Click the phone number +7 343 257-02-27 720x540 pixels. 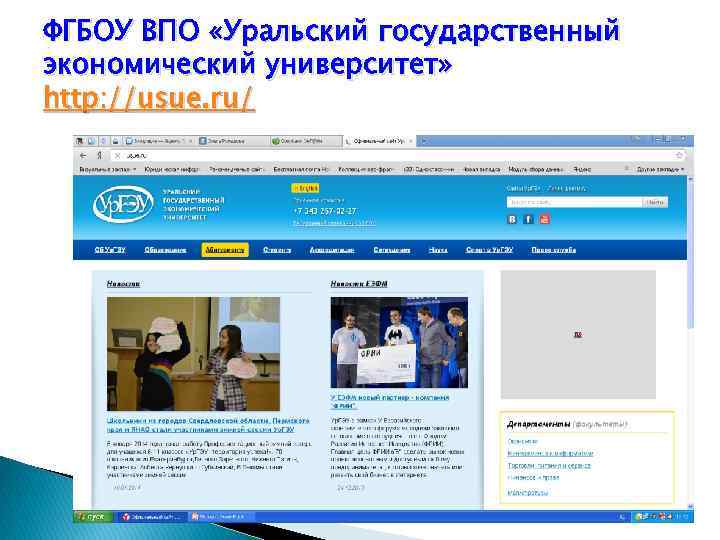(x=325, y=211)
